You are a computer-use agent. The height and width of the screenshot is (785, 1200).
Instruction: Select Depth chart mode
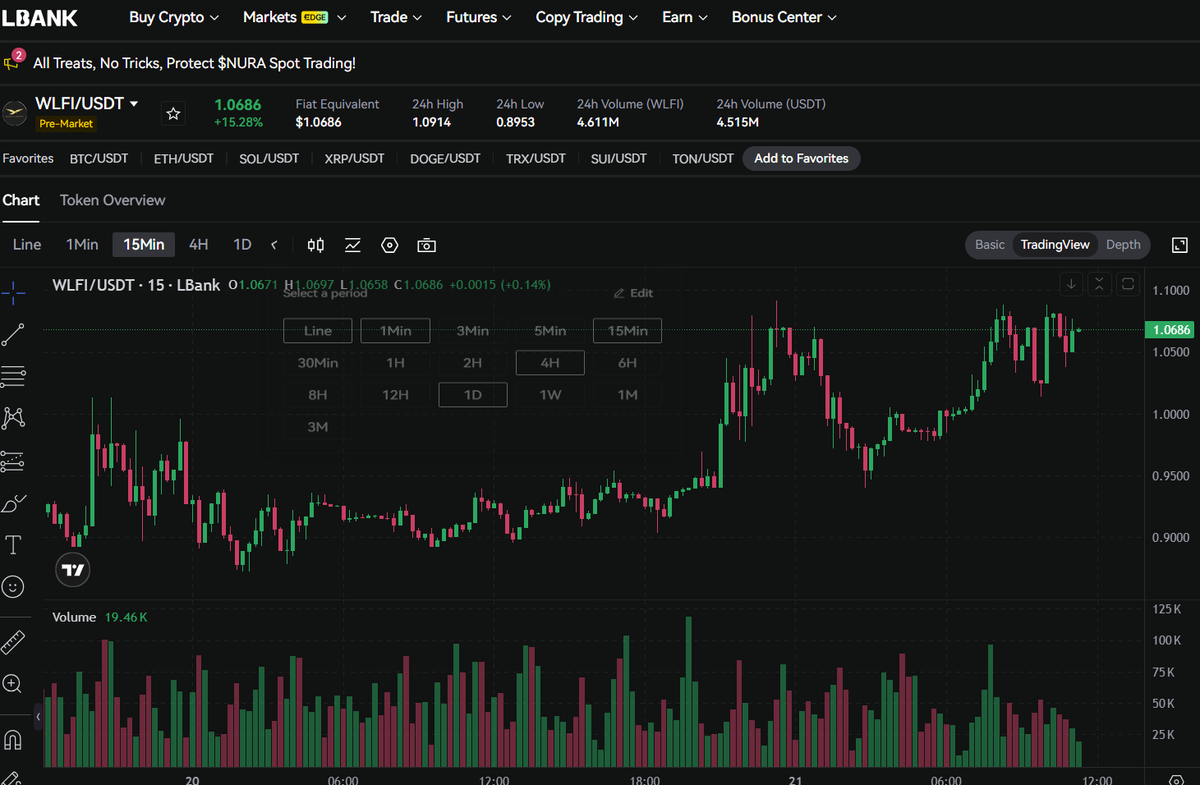[x=1123, y=245]
